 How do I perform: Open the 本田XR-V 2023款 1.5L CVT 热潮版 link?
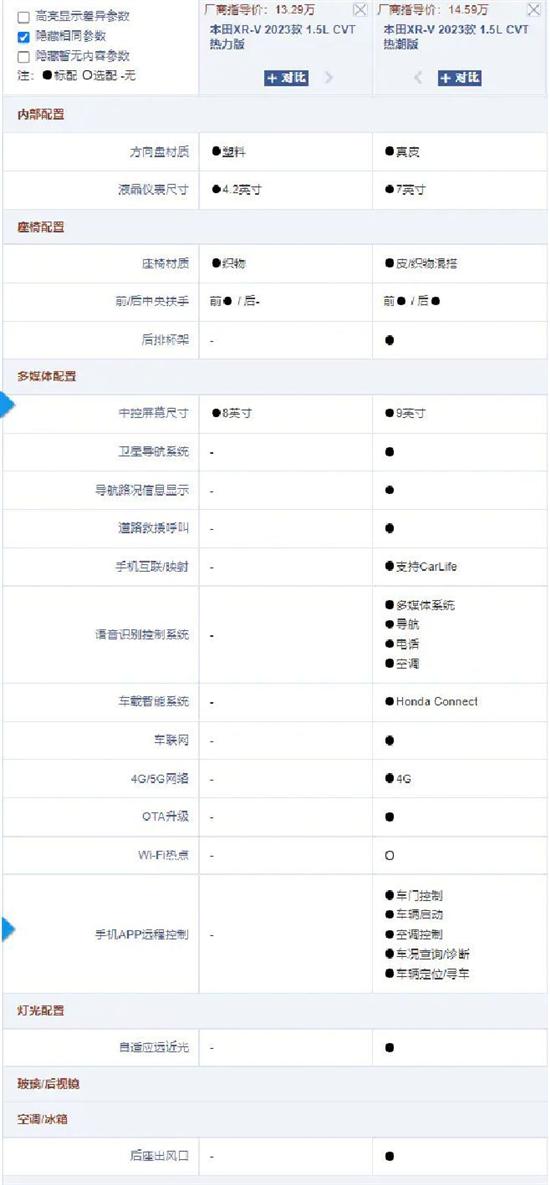click(x=456, y=37)
